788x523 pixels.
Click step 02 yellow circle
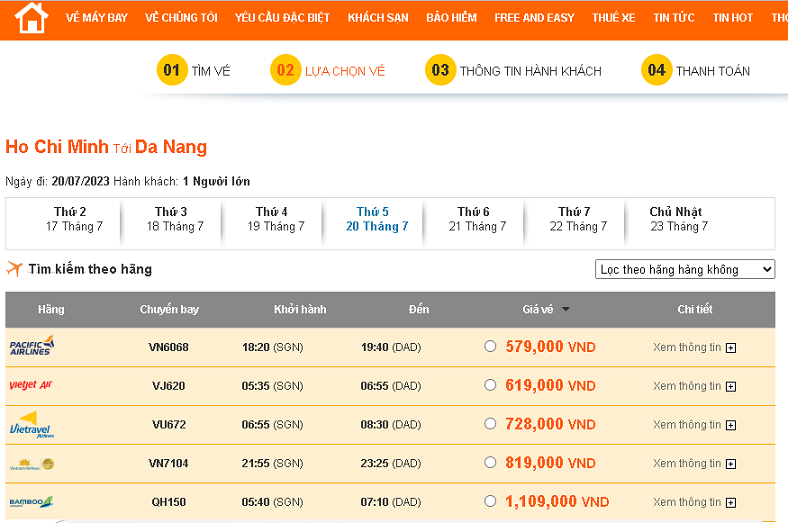[x=285, y=70]
